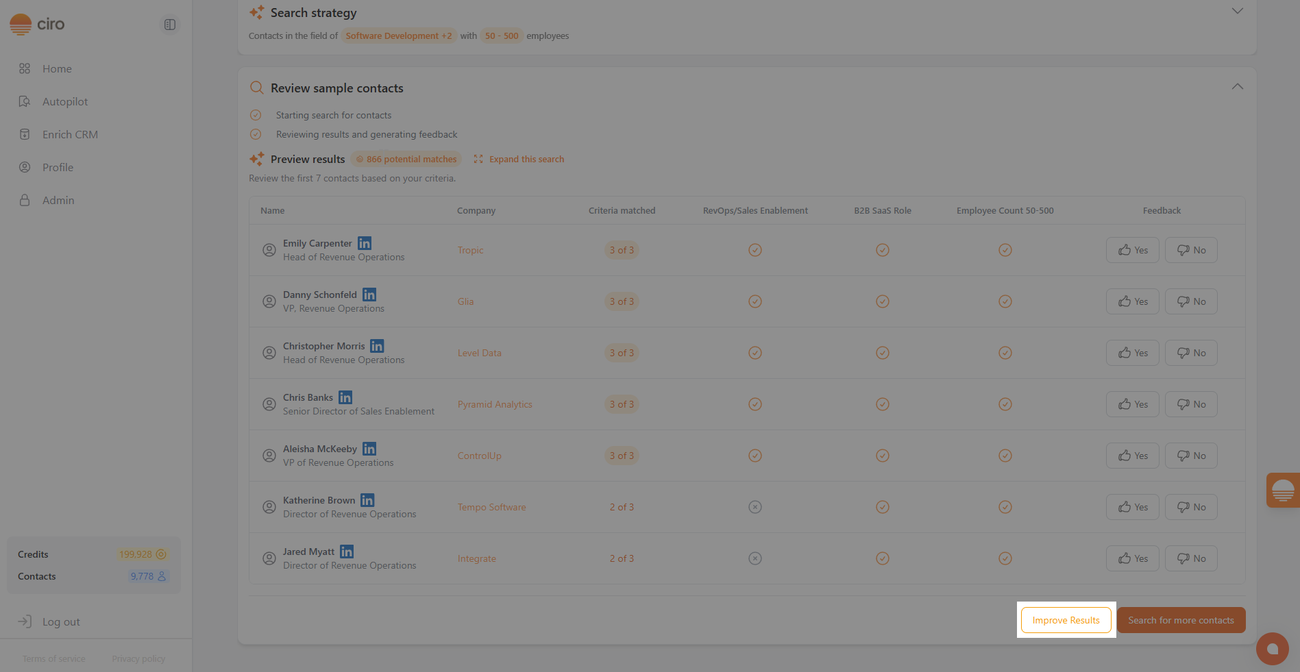
Task: Collapse sidebar using the panel toggle icon
Action: [x=170, y=24]
